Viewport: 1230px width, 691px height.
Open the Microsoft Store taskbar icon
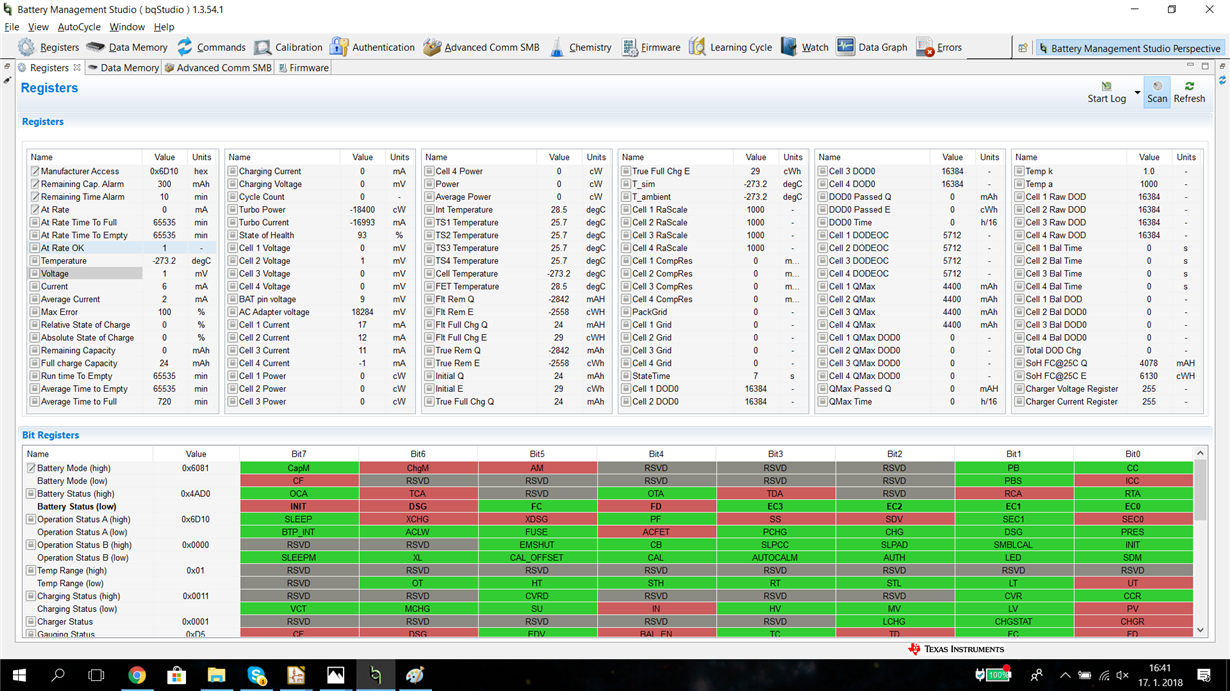coord(176,675)
